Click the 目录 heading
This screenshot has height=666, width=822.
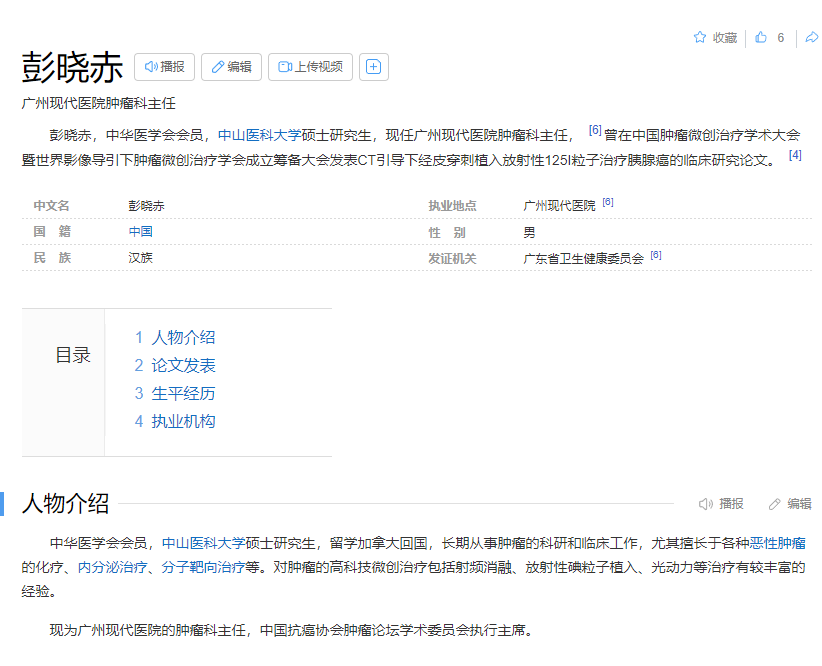pyautogui.click(x=73, y=355)
